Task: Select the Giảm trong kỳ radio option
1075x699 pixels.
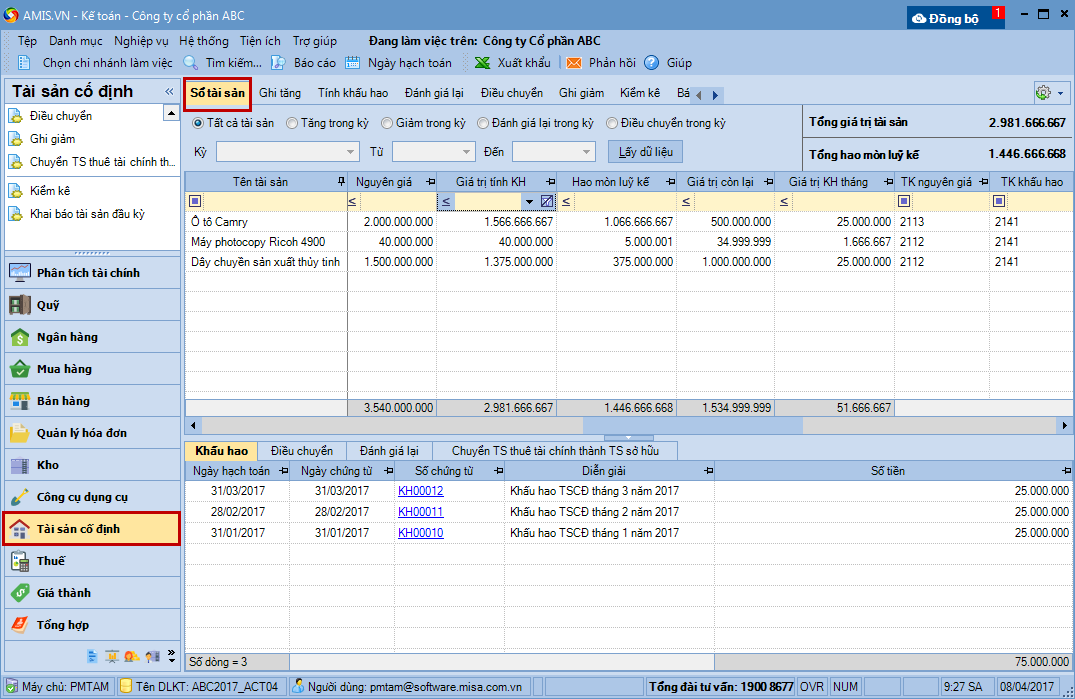Action: [x=388, y=123]
